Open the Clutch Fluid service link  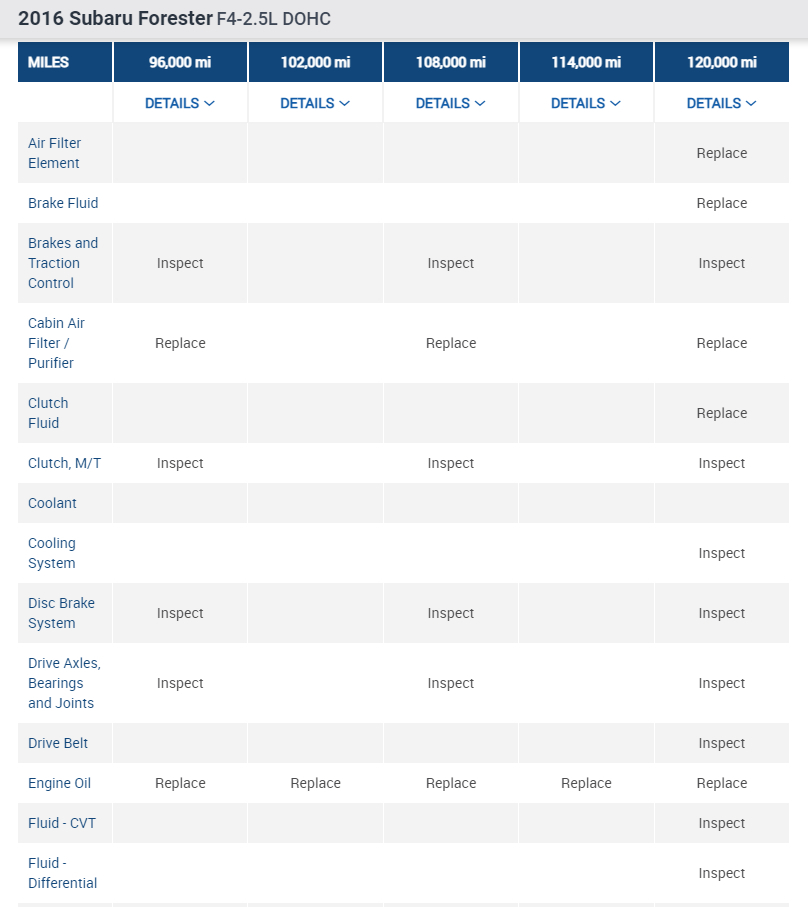click(48, 413)
